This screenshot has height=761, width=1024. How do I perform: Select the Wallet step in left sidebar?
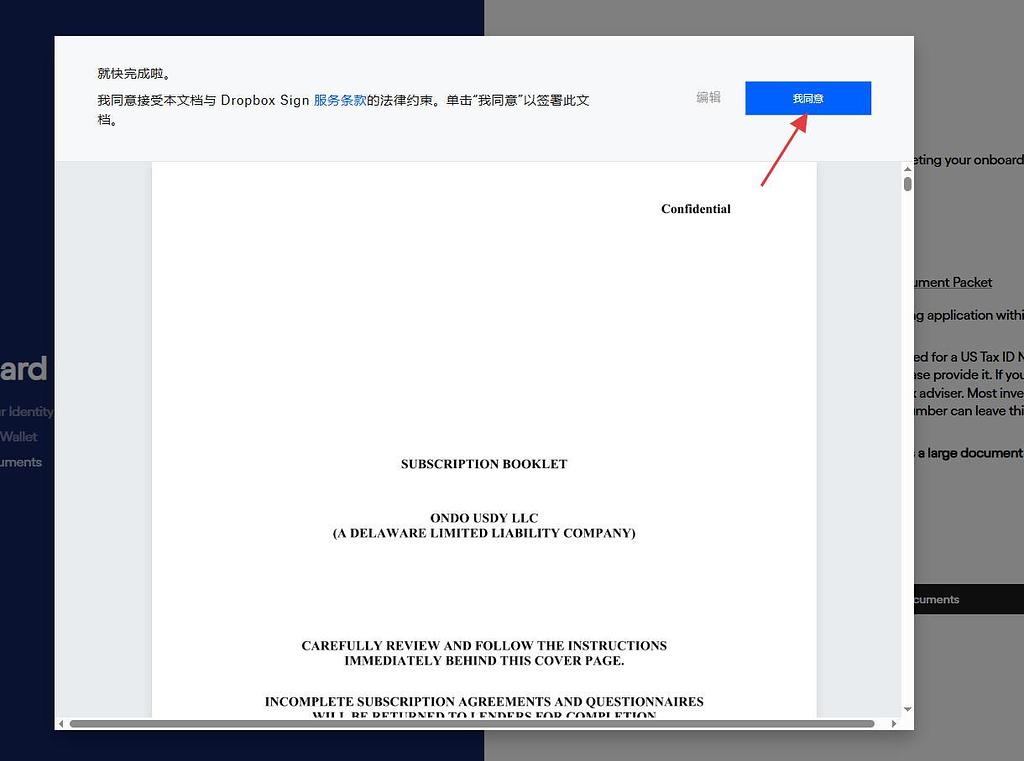(x=19, y=437)
